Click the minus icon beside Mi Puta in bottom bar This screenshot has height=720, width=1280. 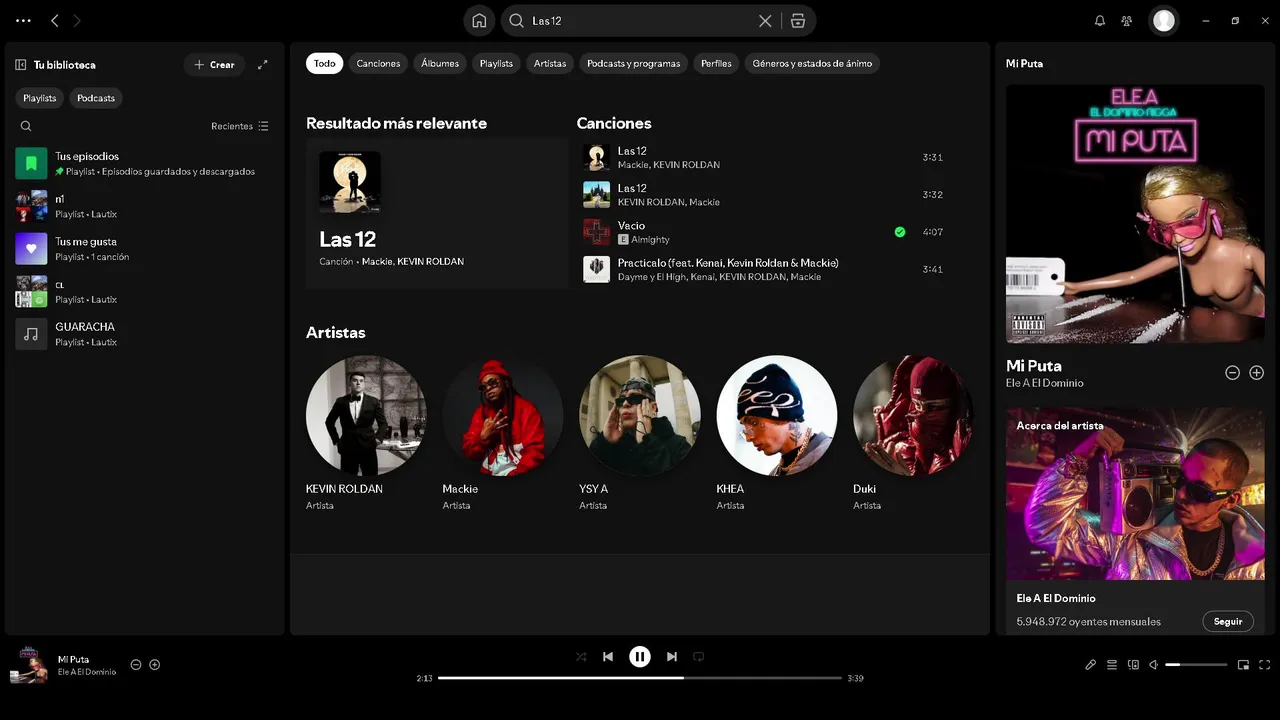pyautogui.click(x=136, y=665)
